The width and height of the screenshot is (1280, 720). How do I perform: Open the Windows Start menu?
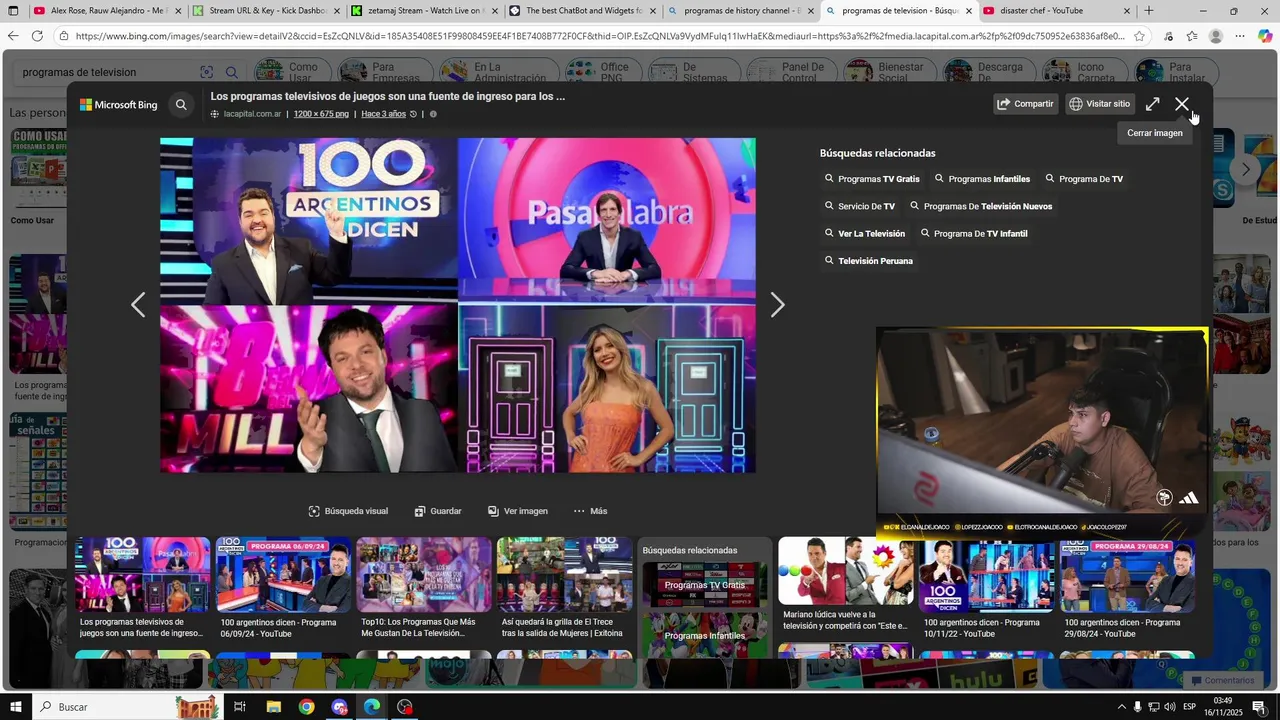point(15,707)
